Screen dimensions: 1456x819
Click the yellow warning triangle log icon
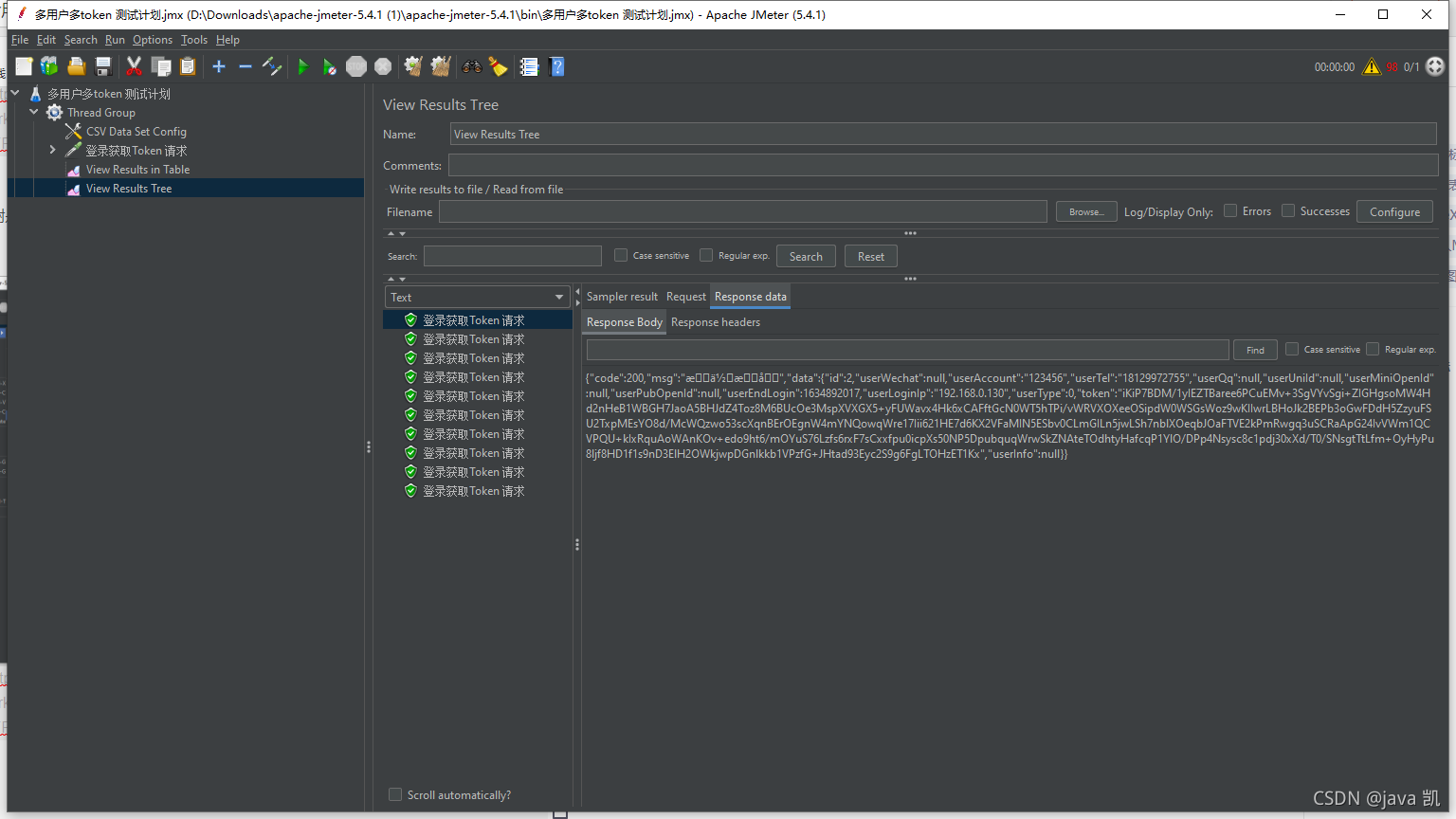click(x=1372, y=66)
